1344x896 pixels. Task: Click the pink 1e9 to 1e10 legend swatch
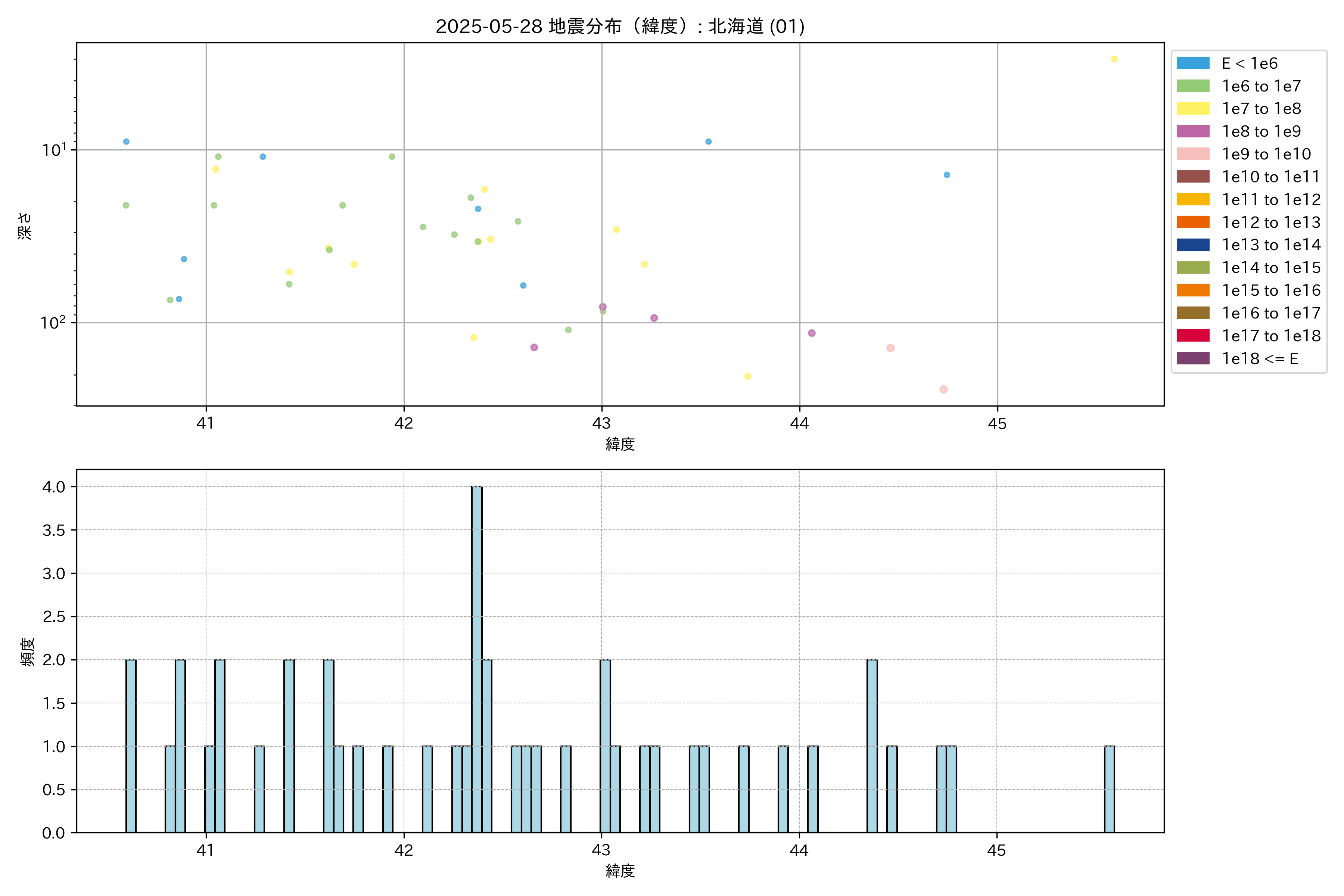click(x=1192, y=154)
